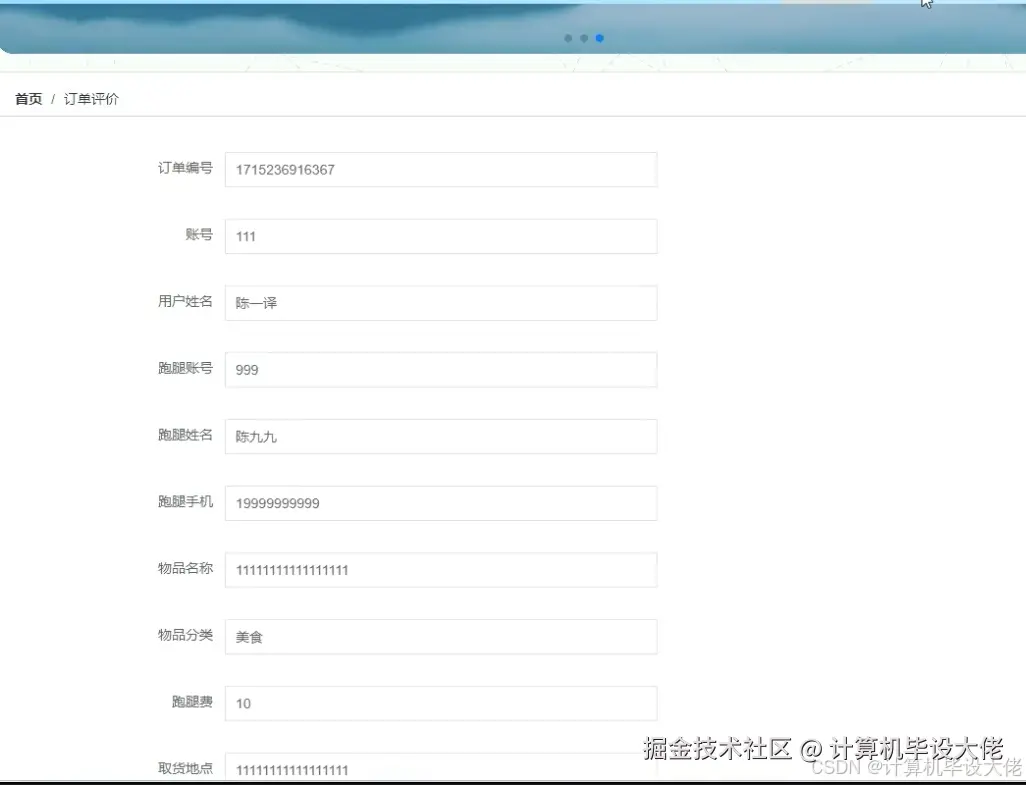The width and height of the screenshot is (1026, 785).
Task: Select the 跑腿姓名 field showing 陈九九
Action: (440, 436)
